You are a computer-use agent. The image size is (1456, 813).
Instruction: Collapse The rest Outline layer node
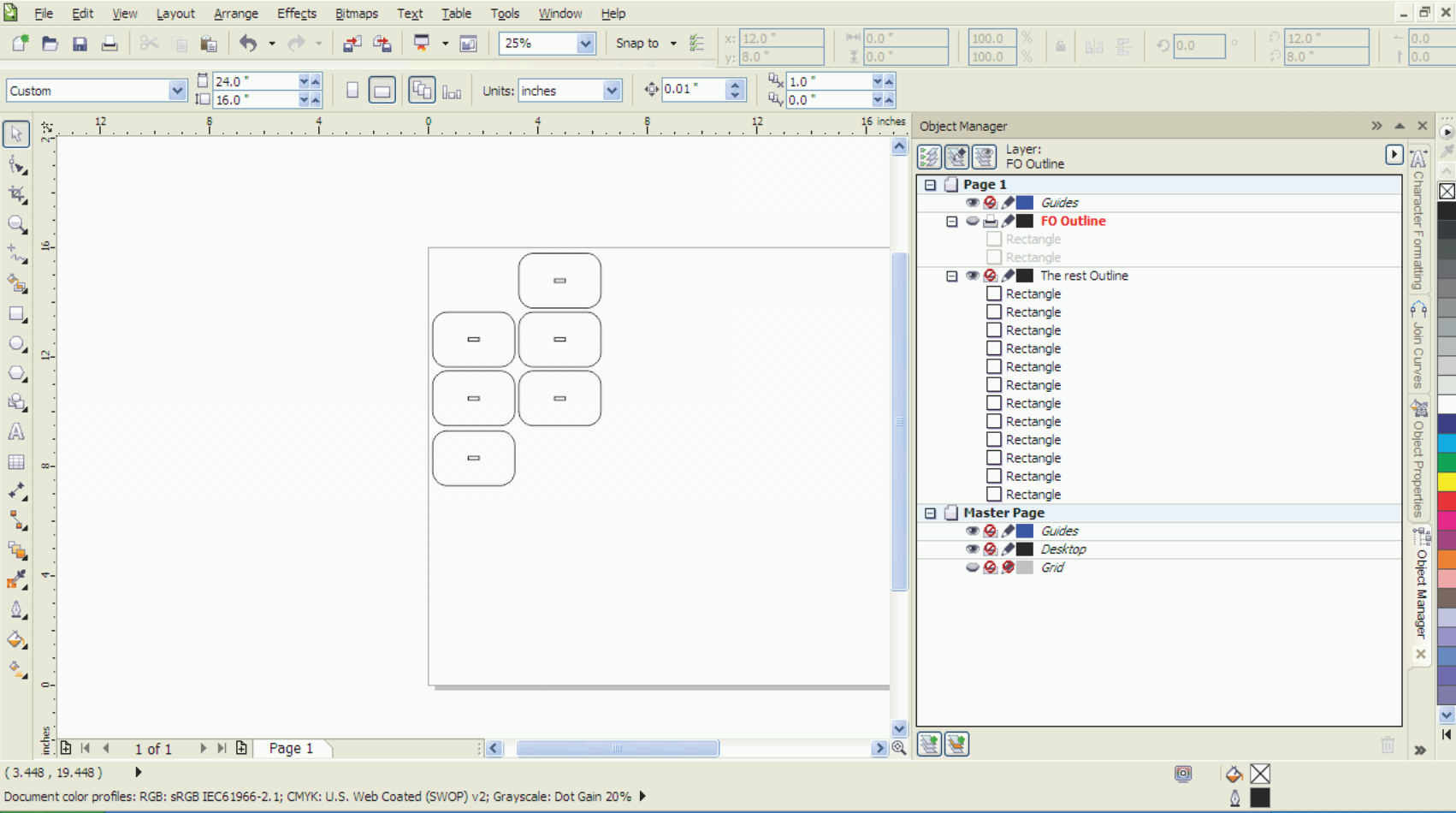[951, 276]
